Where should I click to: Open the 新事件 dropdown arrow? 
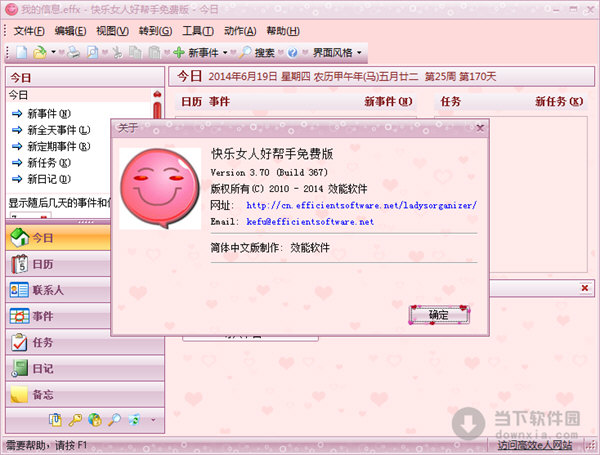[x=225, y=52]
